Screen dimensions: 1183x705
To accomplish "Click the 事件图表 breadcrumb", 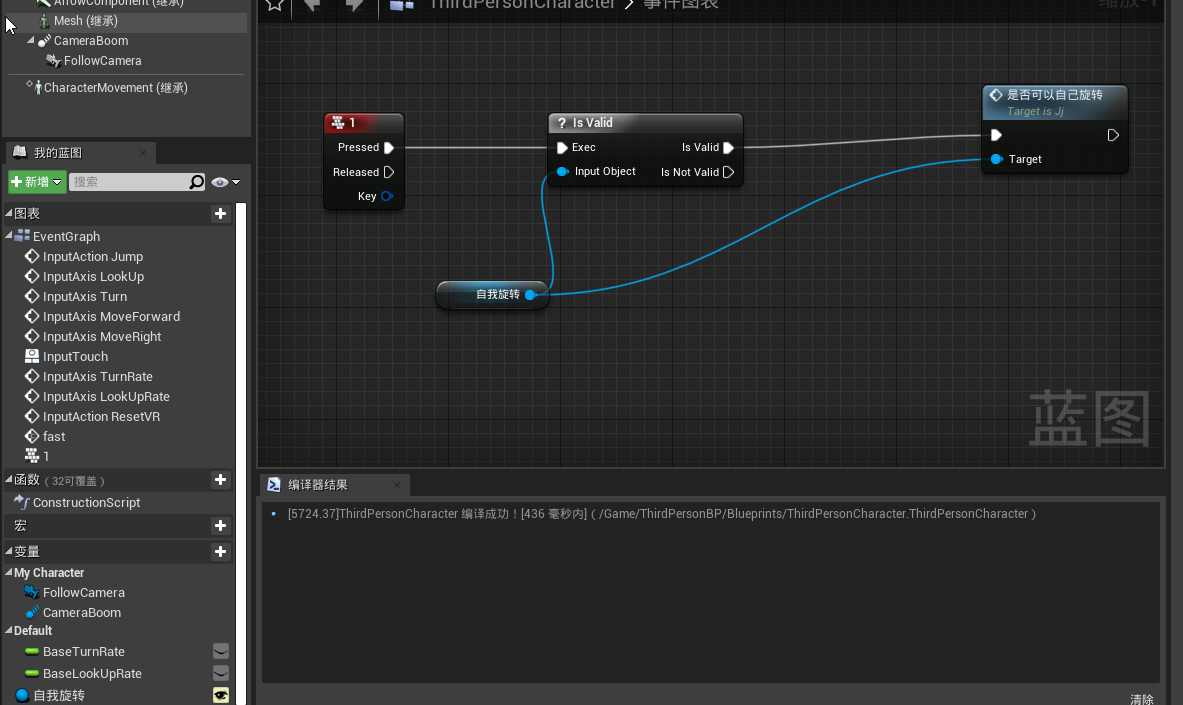I will (681, 5).
